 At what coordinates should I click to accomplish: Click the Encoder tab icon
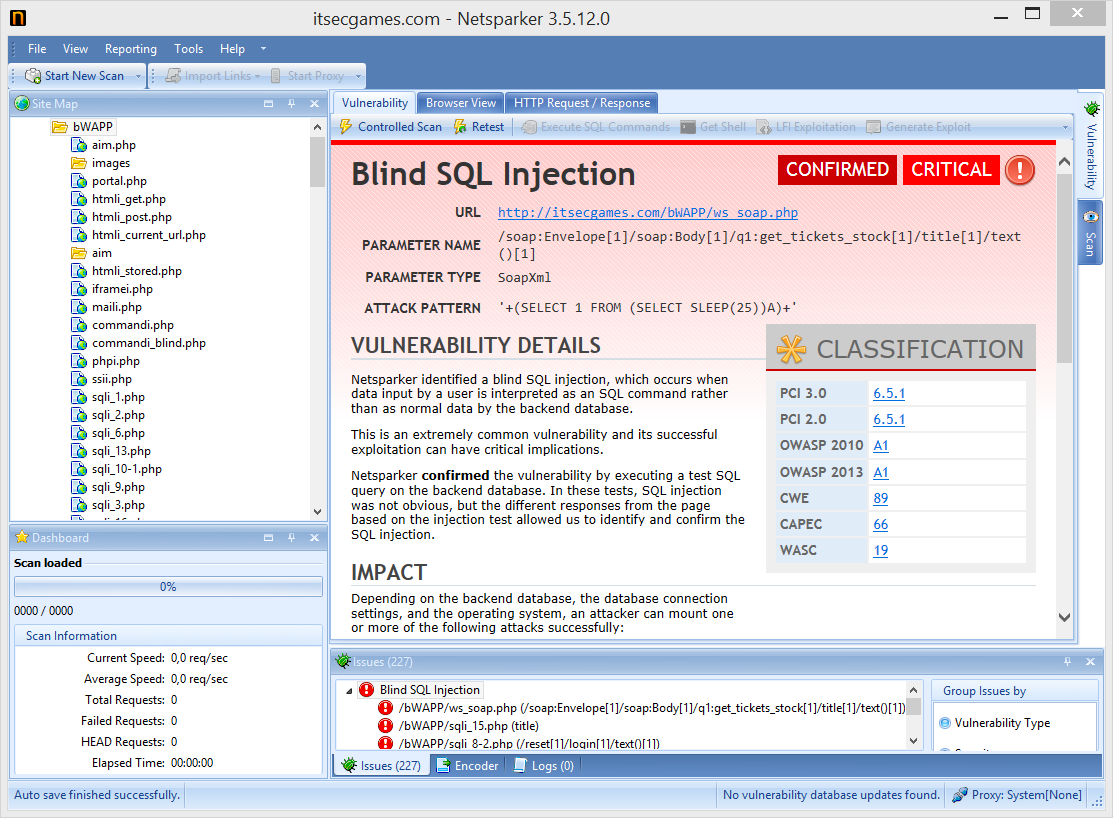(x=442, y=766)
